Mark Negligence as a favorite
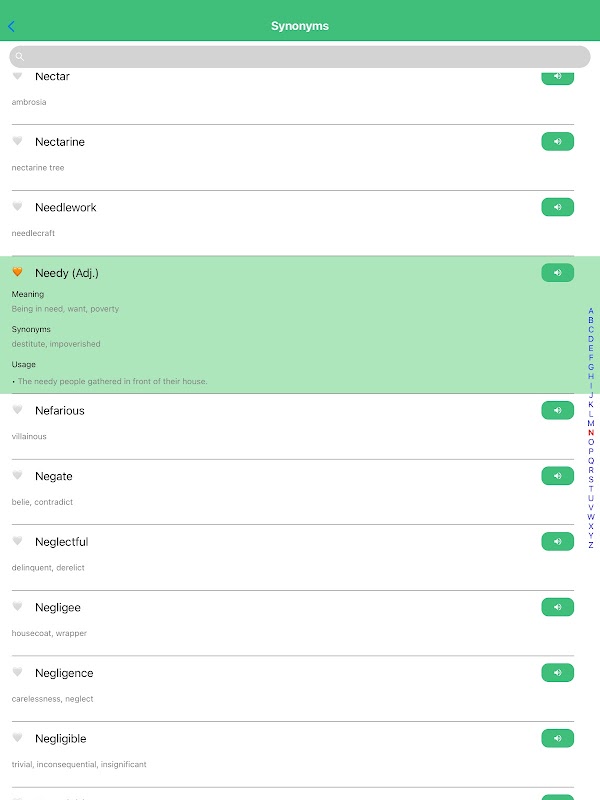 [17, 672]
